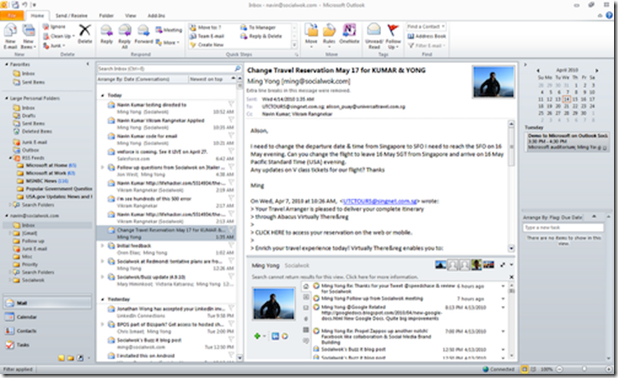Go to previous month in calendar
Viewport: 618px width, 378px height.
[538, 70]
